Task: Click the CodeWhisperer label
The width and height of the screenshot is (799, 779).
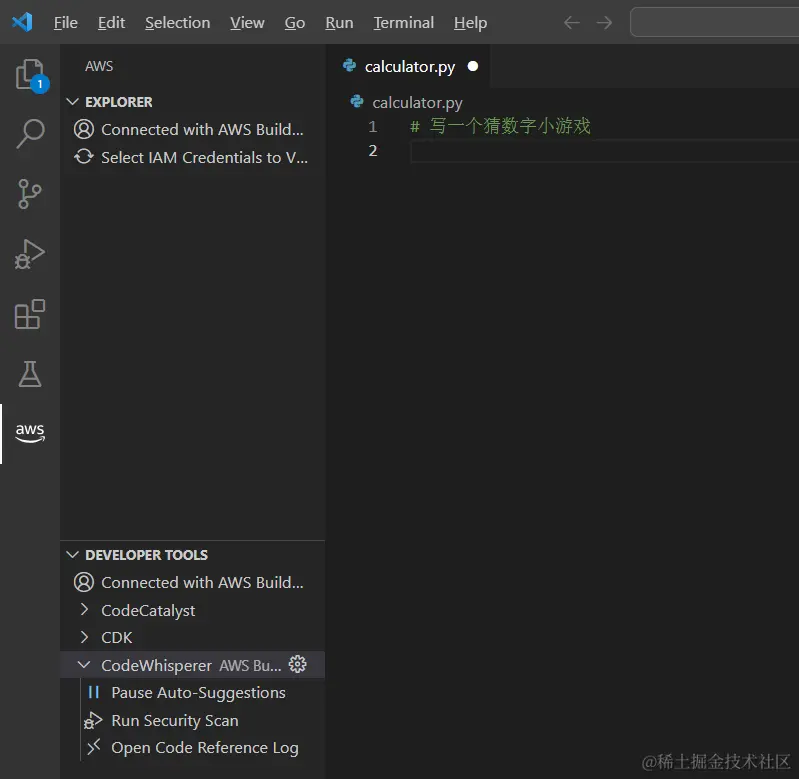Action: pyautogui.click(x=156, y=665)
